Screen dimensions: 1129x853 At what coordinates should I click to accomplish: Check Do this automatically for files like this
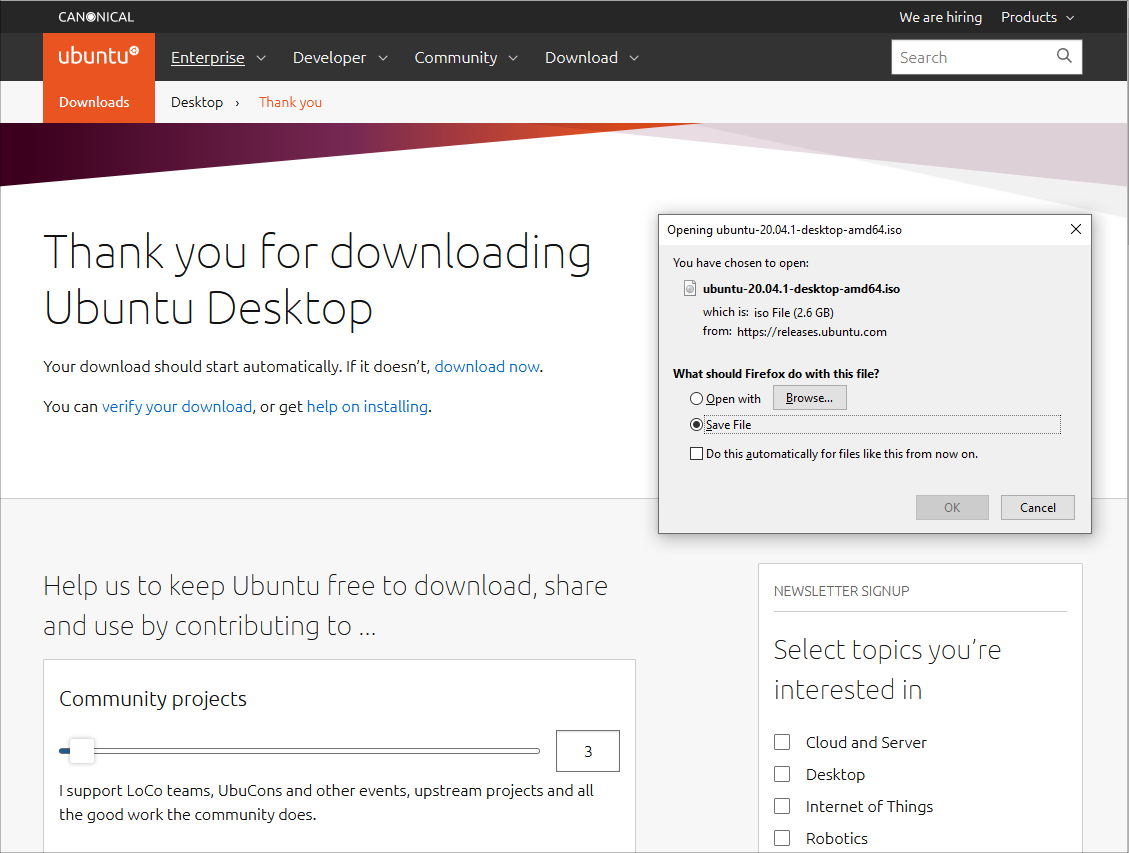coord(696,453)
